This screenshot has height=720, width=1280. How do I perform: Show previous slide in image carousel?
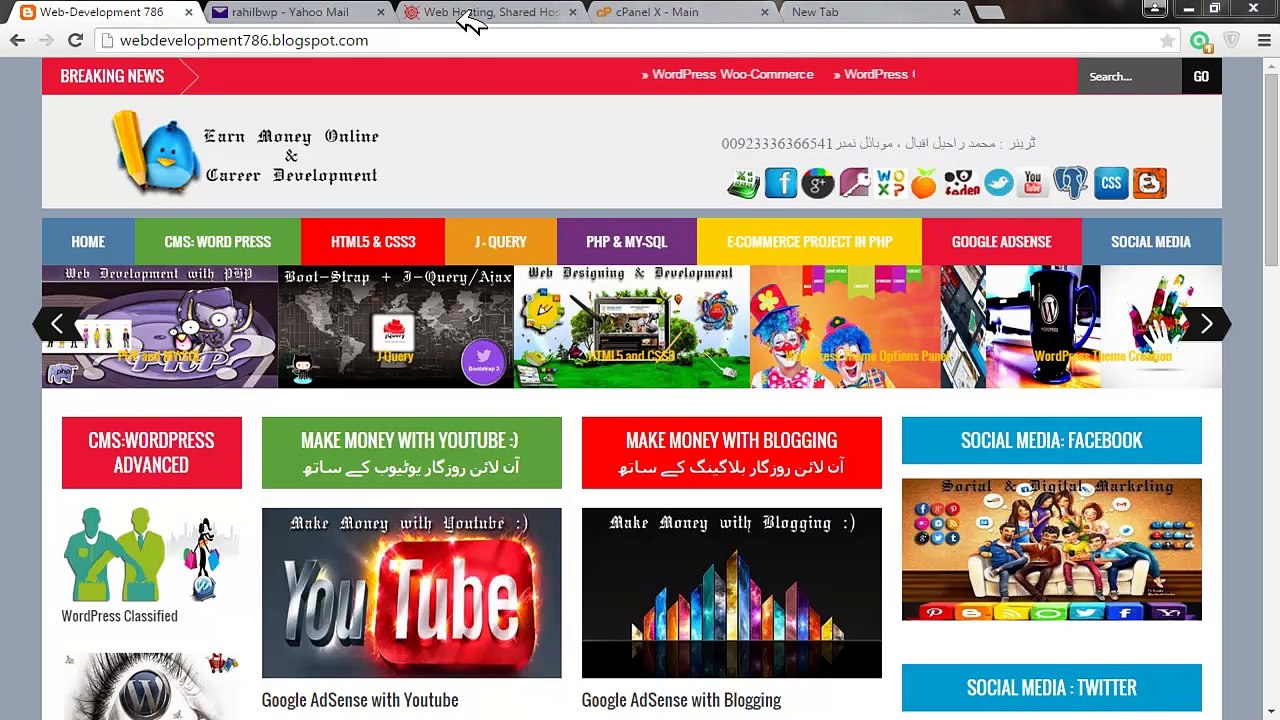pyautogui.click(x=57, y=323)
